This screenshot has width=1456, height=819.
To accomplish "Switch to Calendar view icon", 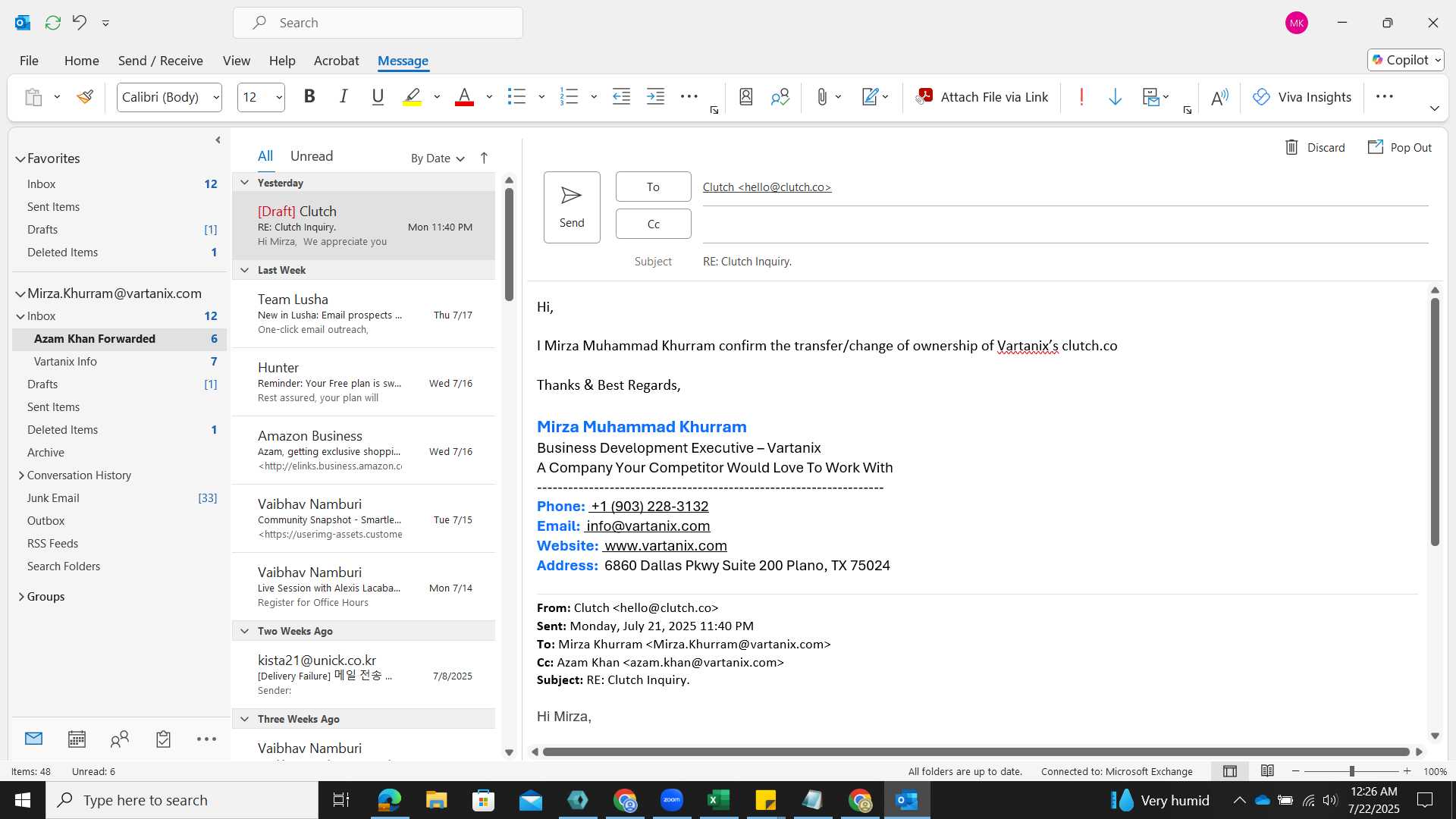I will tap(77, 739).
